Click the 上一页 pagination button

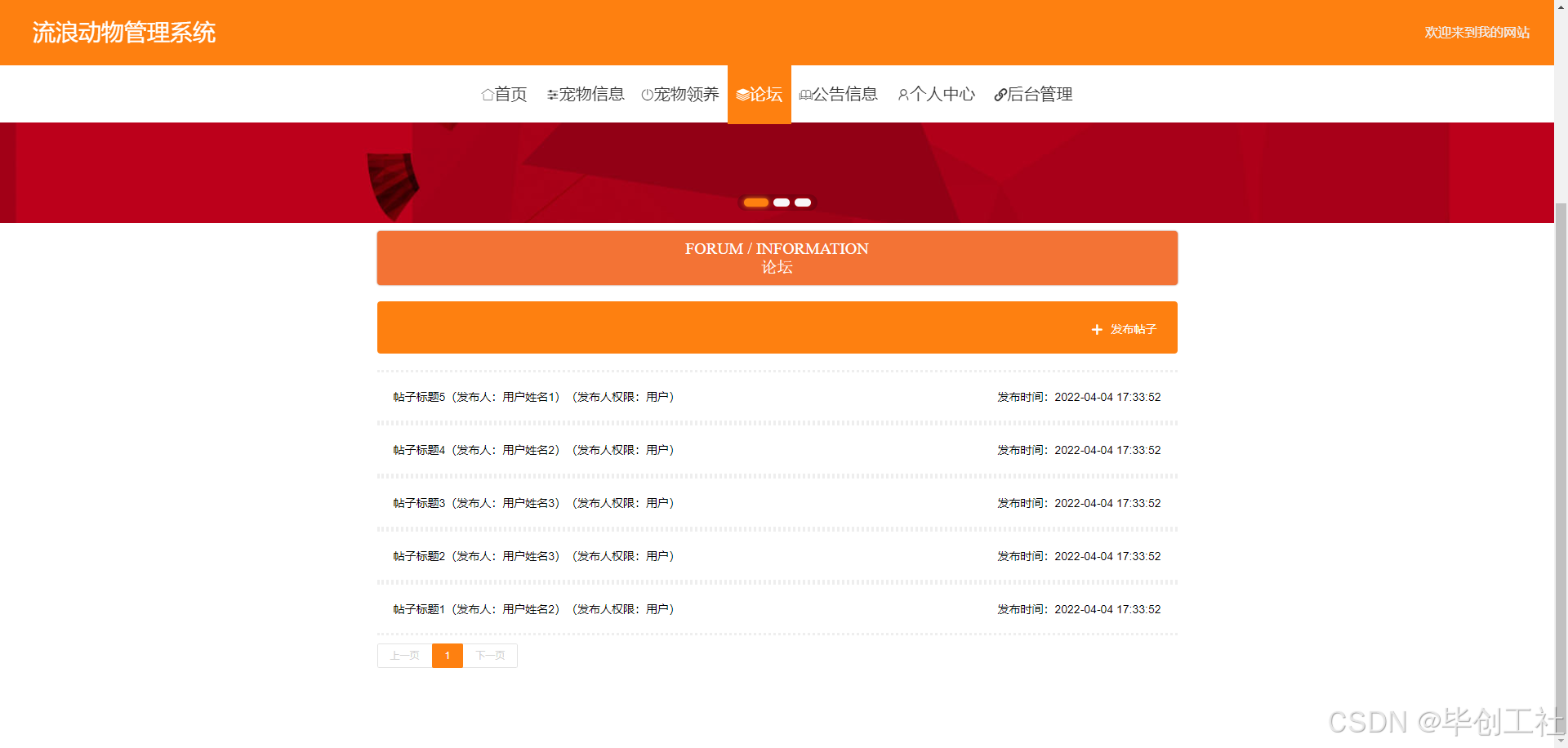(404, 656)
